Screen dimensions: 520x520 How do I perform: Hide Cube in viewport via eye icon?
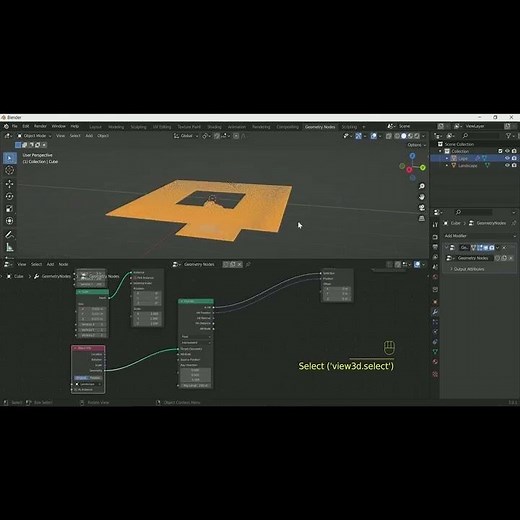(x=507, y=158)
